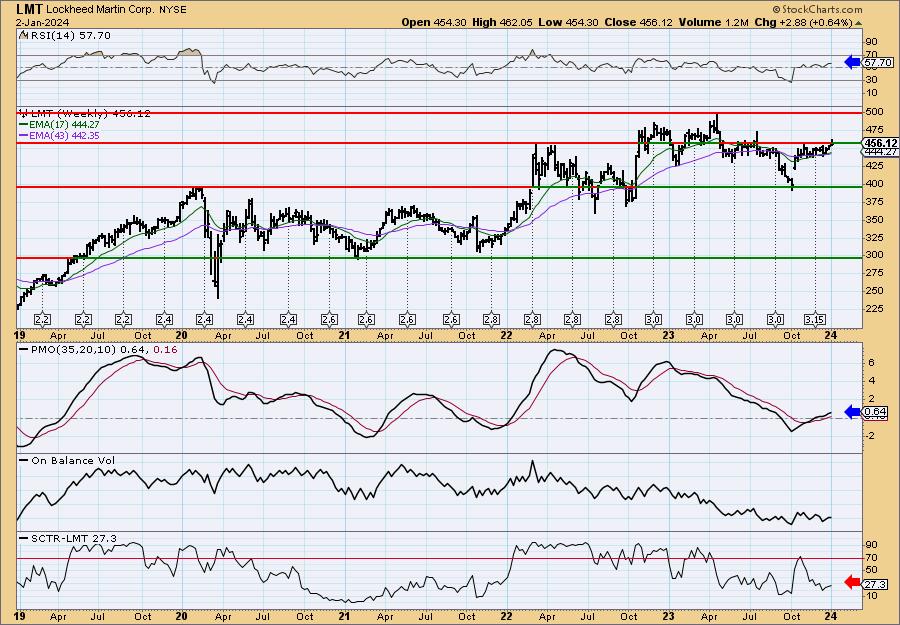
Task: Click the 6 label on the PMO axis
Action: coord(871,362)
